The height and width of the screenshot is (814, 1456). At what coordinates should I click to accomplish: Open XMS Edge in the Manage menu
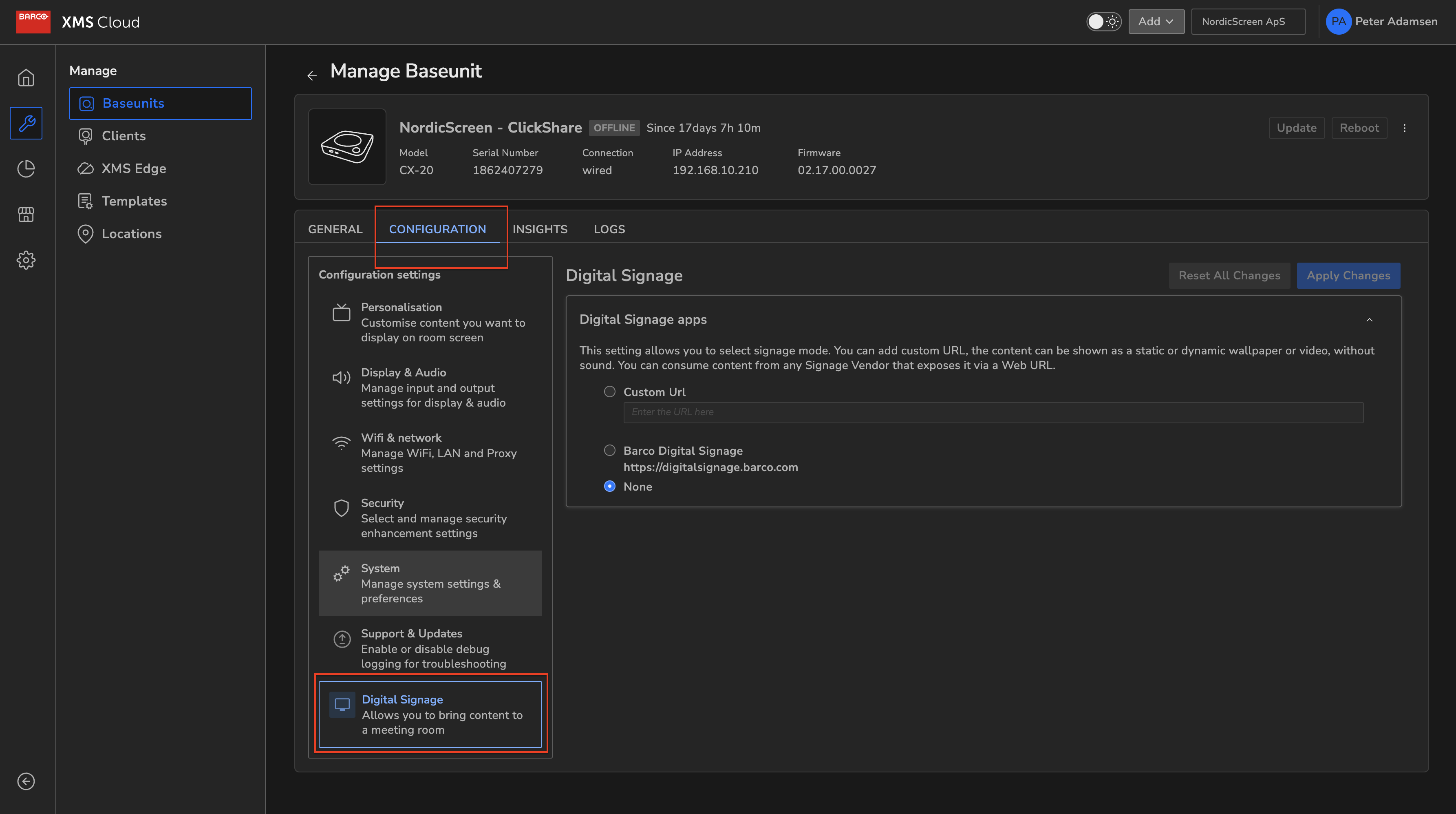point(161,168)
